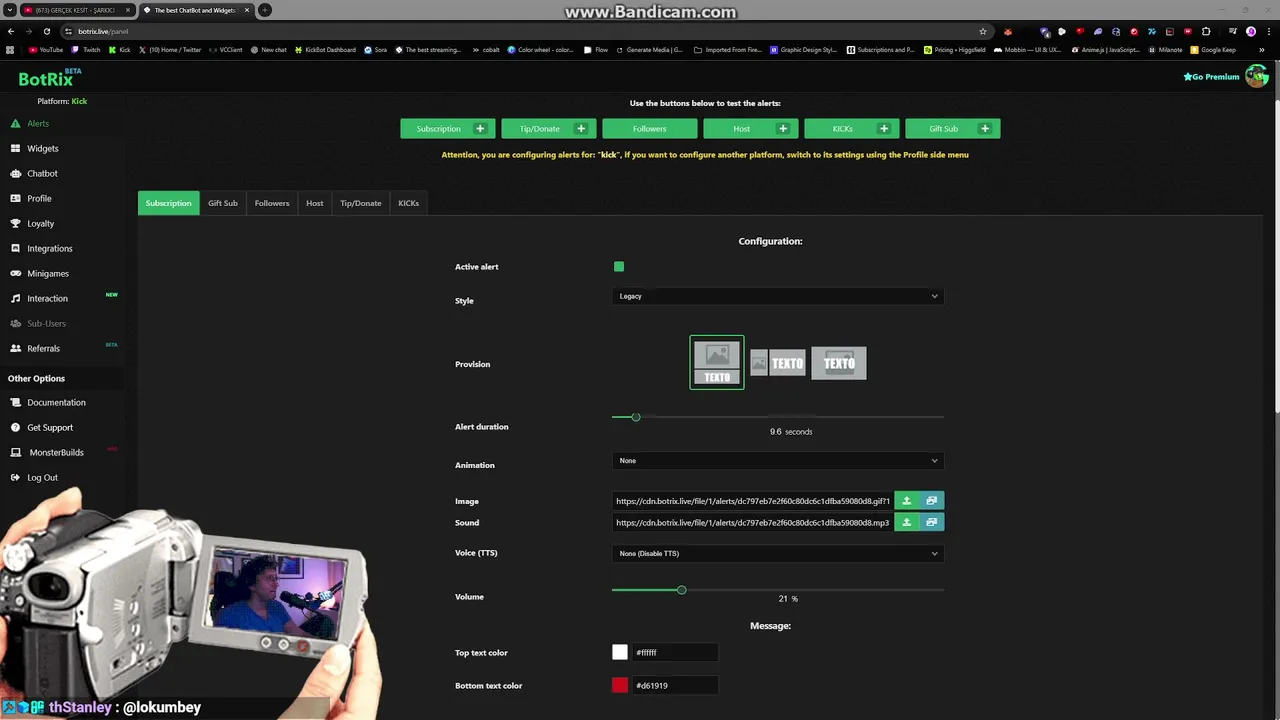Switch to the Tip/Donate configuration tab
Screen dimensions: 1280x720
point(361,203)
